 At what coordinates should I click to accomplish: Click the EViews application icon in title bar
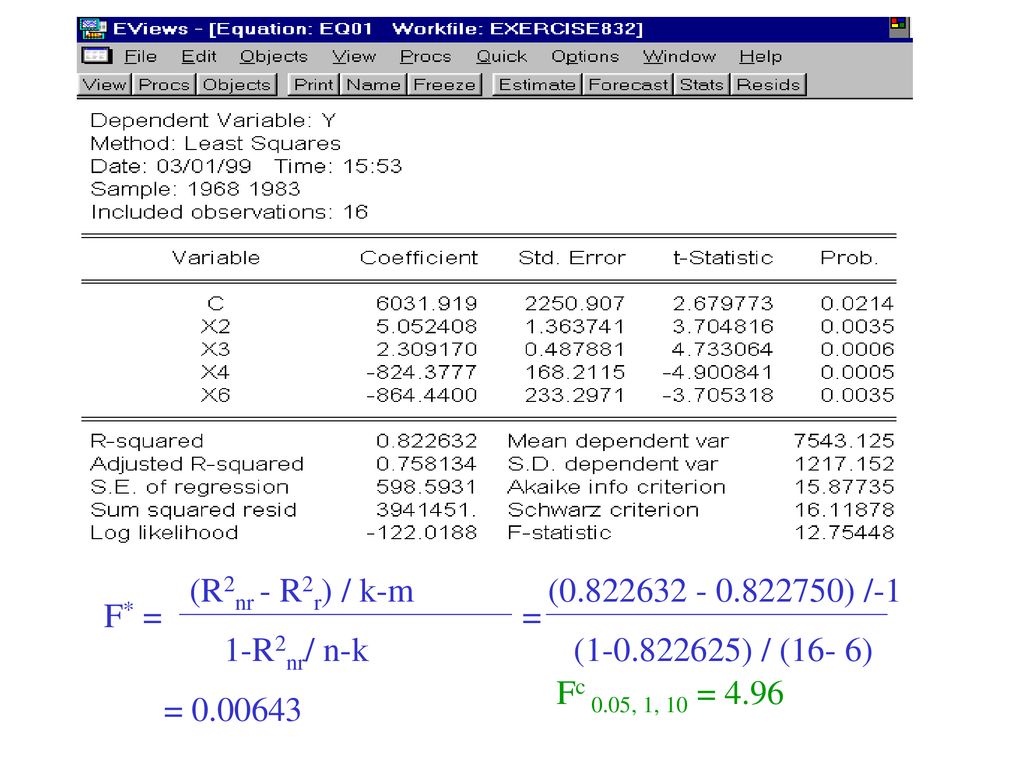pos(93,29)
